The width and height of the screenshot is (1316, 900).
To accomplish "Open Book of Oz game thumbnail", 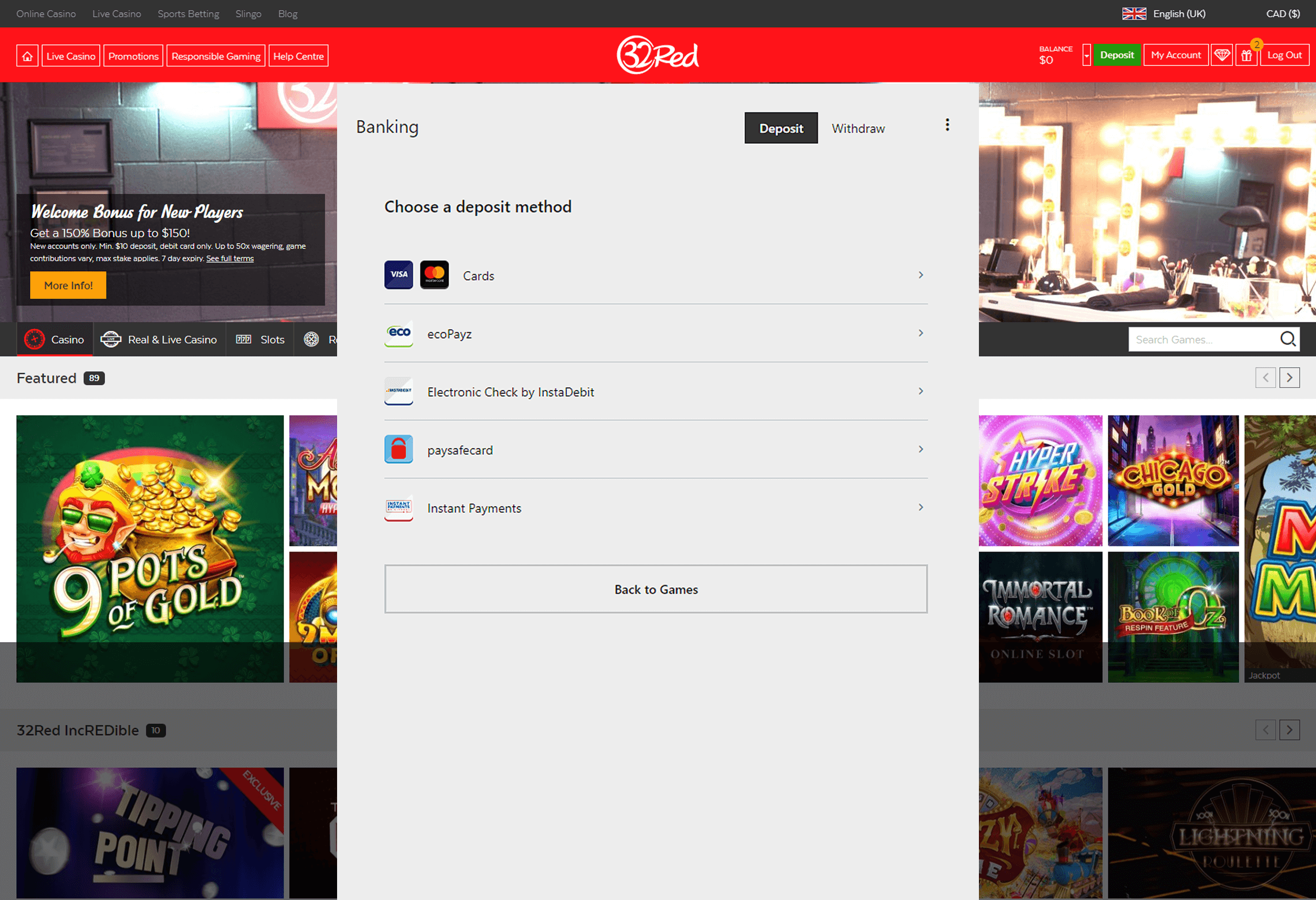I will 1173,617.
